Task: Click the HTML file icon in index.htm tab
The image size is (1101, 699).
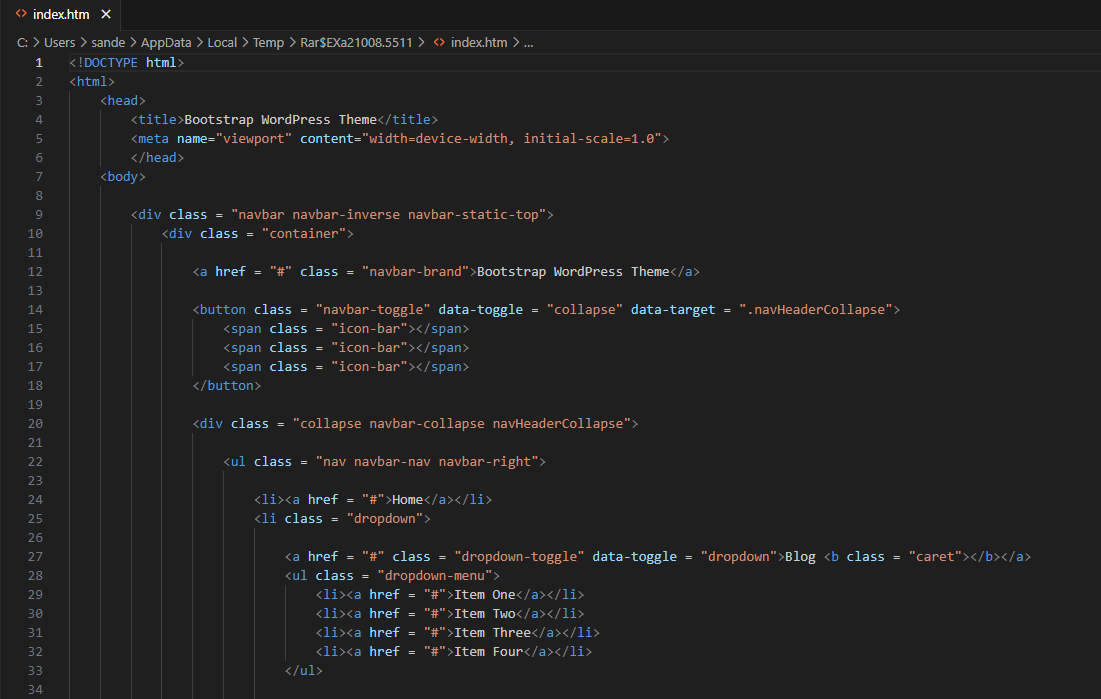Action: click(x=21, y=14)
